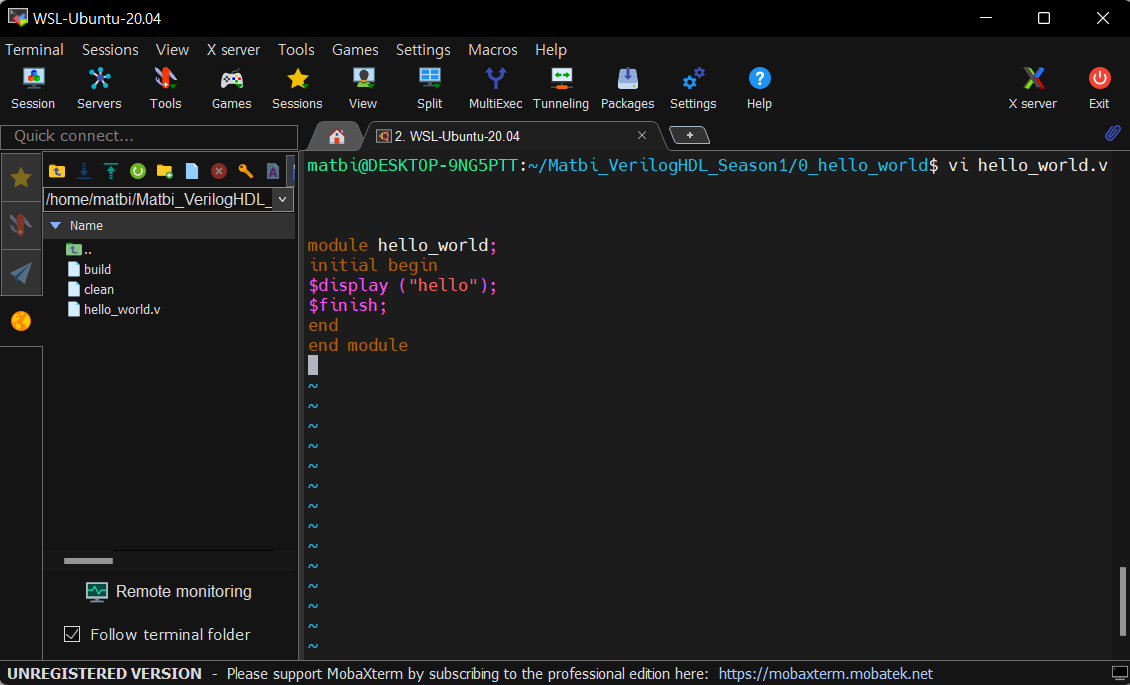Click the paperclip icon beside the tabs
1130x685 pixels.
(1112, 134)
